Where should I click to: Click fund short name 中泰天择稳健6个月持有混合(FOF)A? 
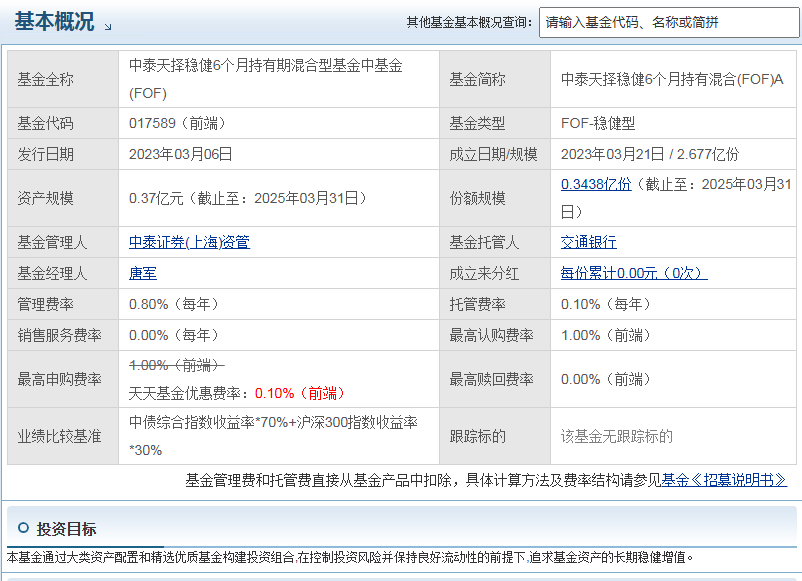672,79
